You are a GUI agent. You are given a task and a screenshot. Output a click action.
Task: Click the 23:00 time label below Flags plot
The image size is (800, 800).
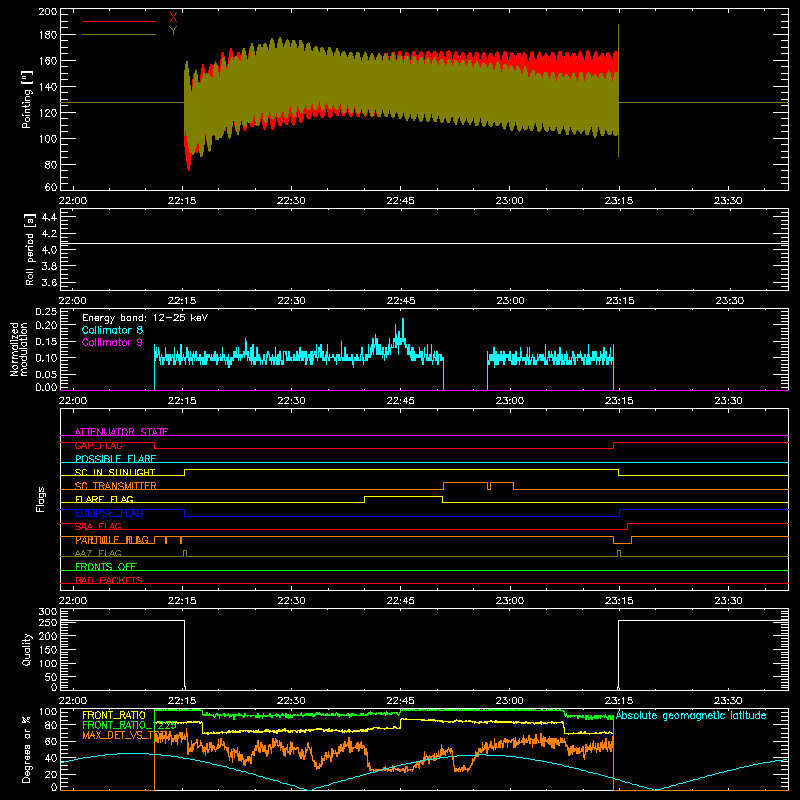click(x=510, y=601)
